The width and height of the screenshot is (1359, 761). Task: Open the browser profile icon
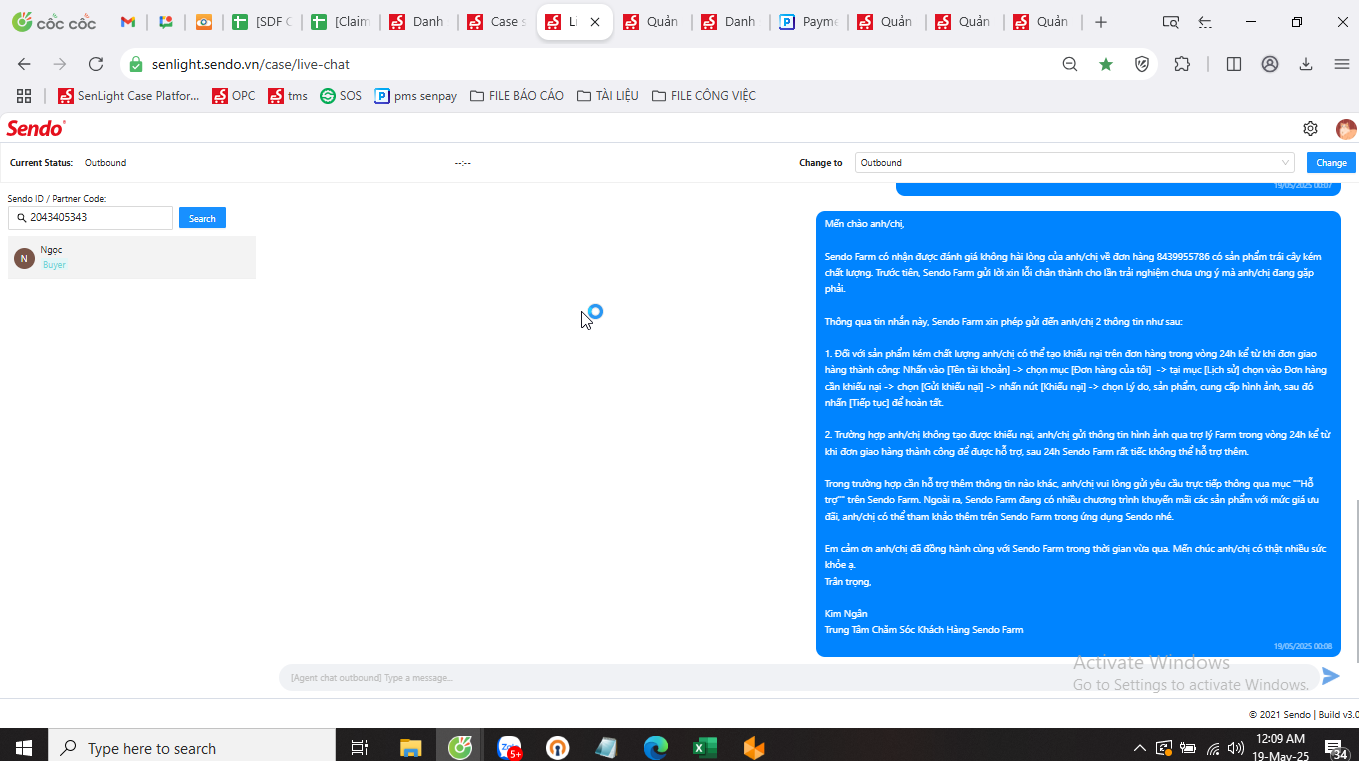pos(1270,64)
